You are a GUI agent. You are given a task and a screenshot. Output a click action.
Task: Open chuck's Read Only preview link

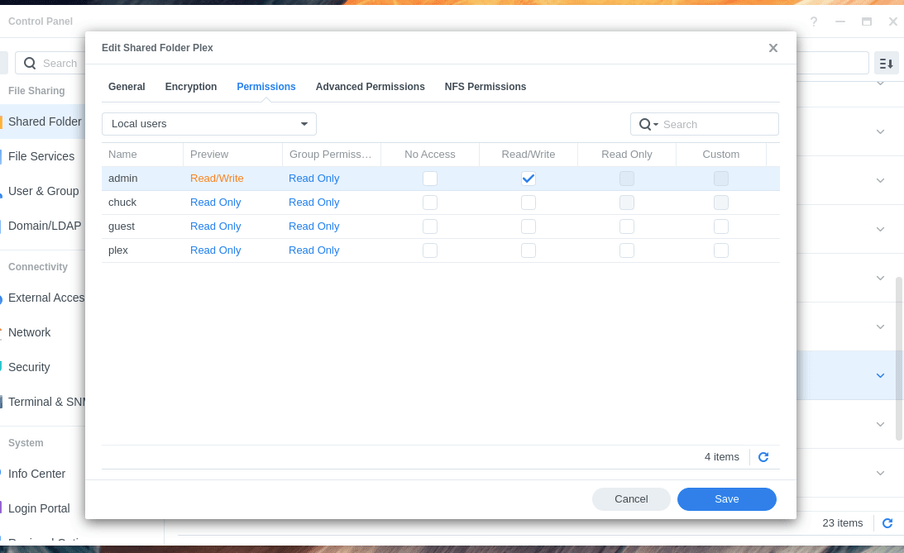(x=216, y=202)
